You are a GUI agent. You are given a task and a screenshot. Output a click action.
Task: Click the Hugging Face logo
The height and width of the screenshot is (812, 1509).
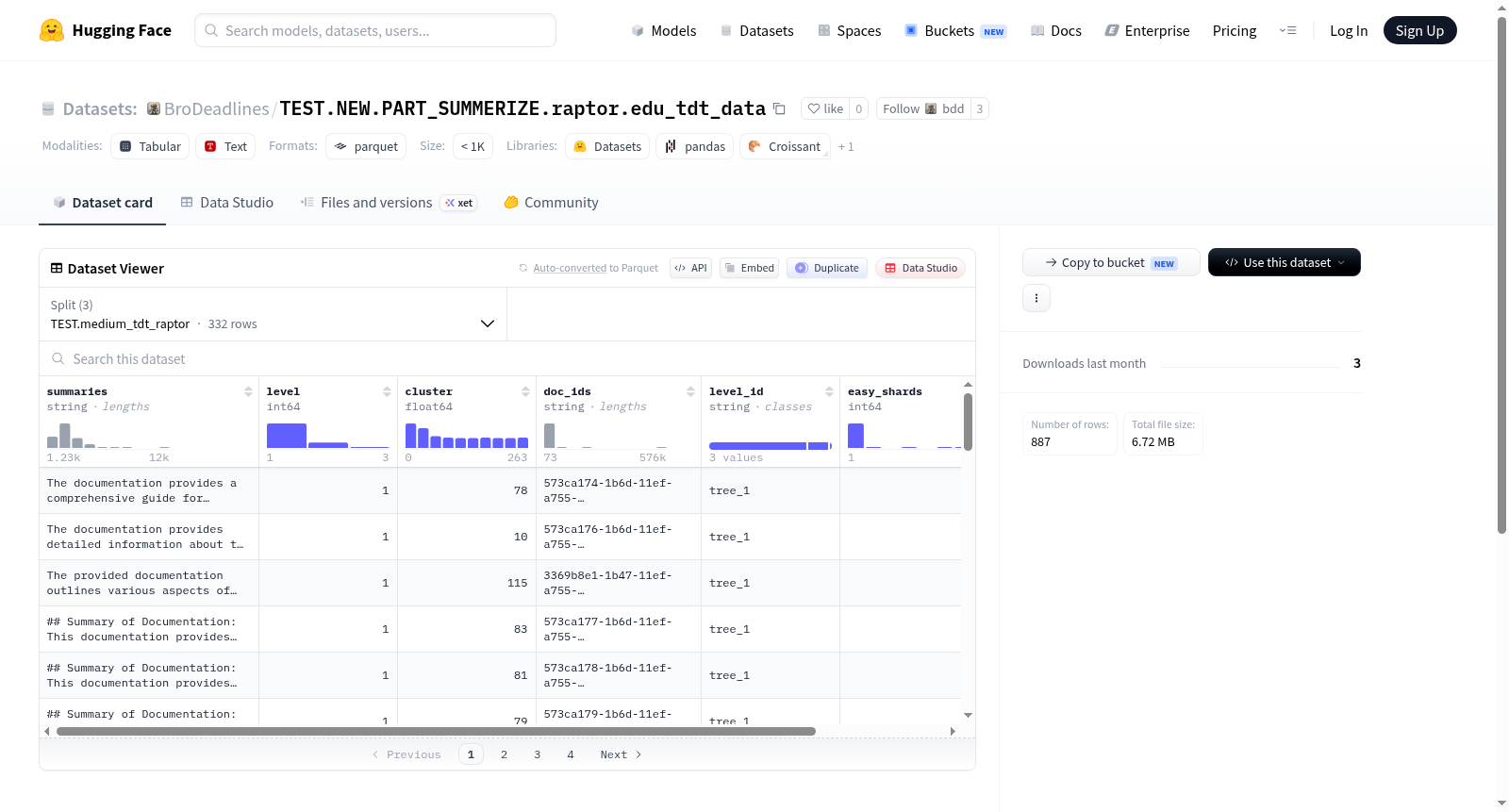pos(106,30)
